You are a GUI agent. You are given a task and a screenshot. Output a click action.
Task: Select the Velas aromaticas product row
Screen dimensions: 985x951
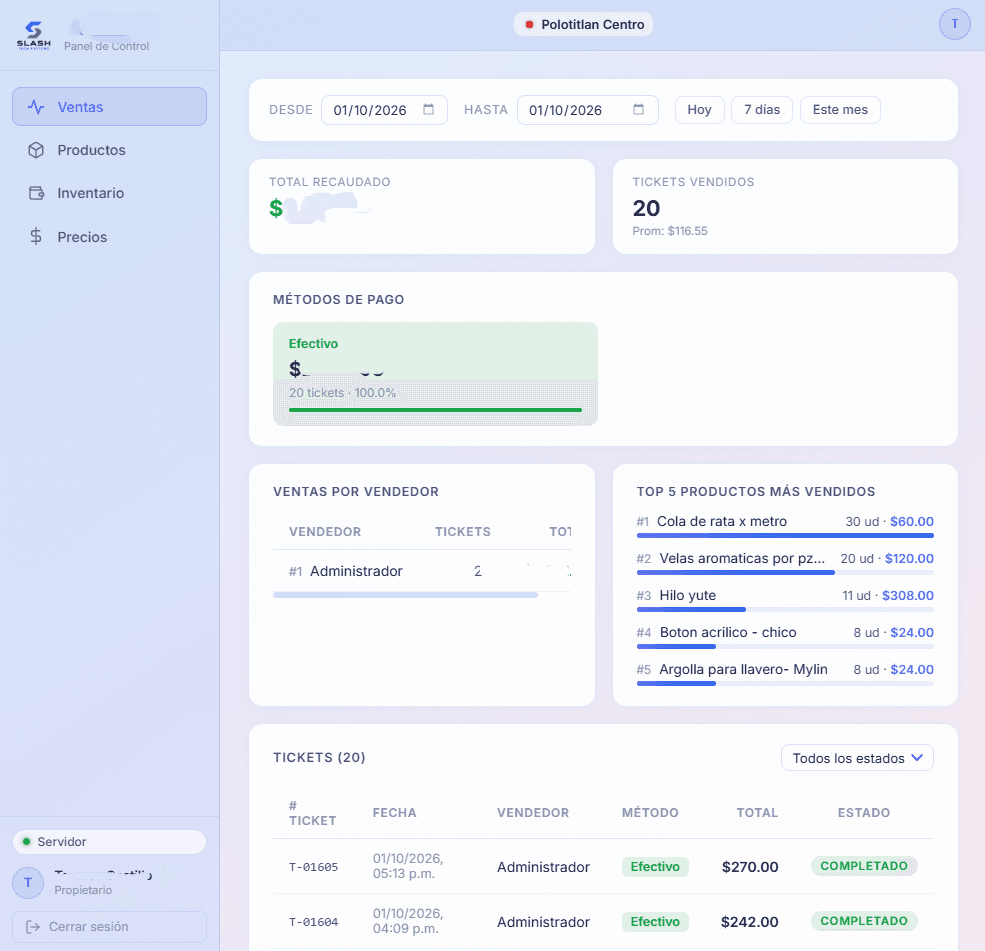point(785,562)
